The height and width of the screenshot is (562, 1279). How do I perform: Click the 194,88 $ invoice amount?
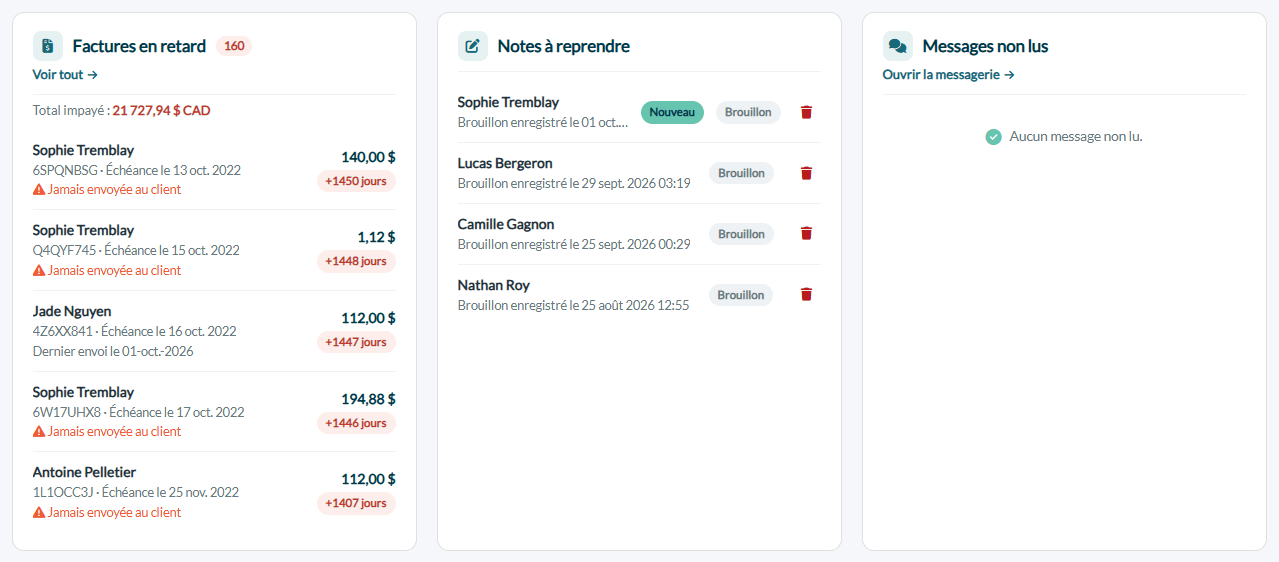click(x=368, y=399)
